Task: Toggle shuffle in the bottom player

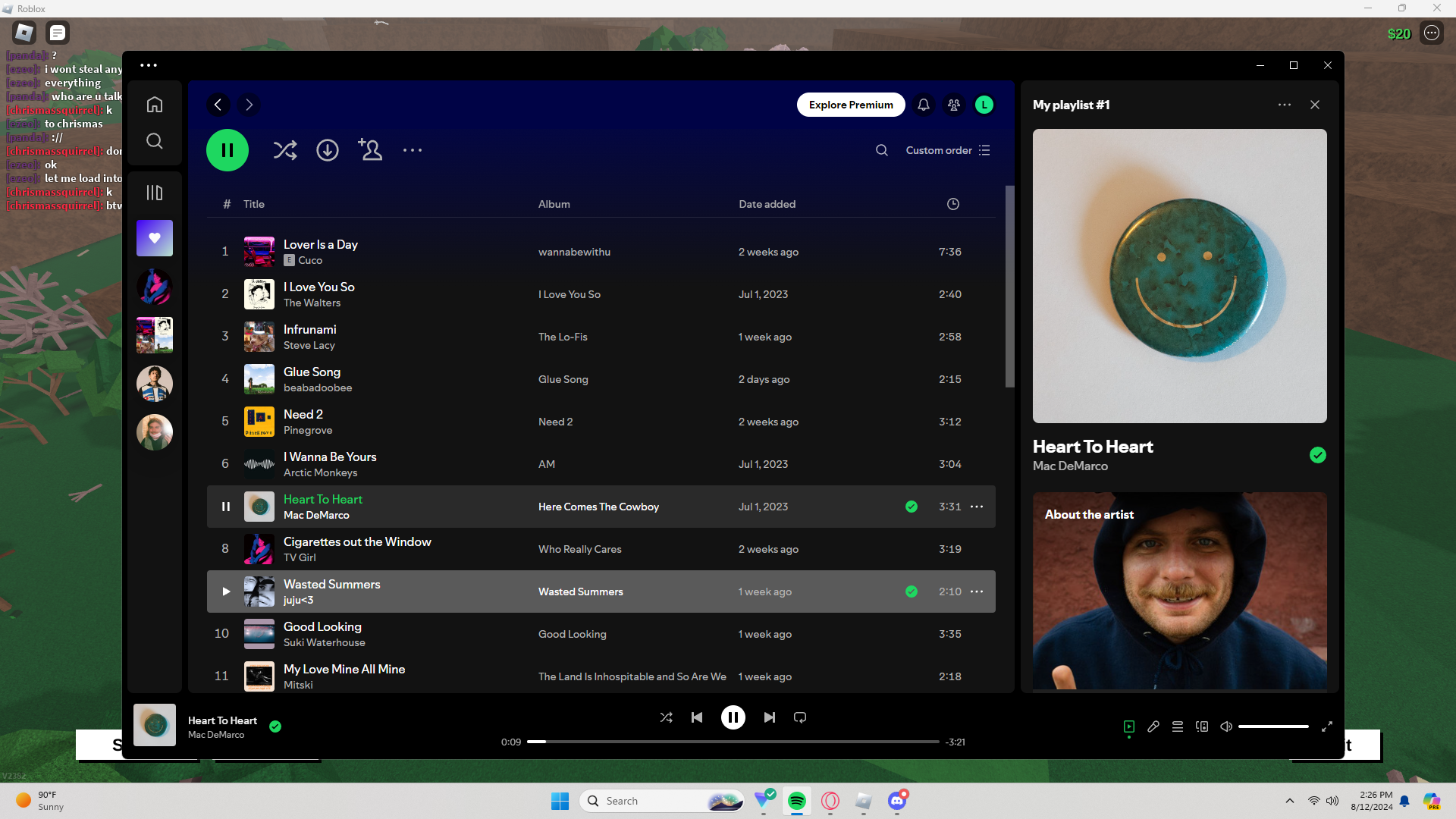Action: 666,717
